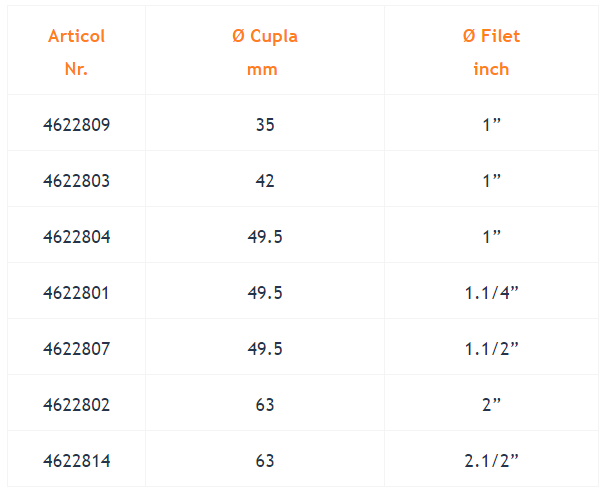
Task: Click the 63 value in row 4622802
Action: click(x=265, y=405)
